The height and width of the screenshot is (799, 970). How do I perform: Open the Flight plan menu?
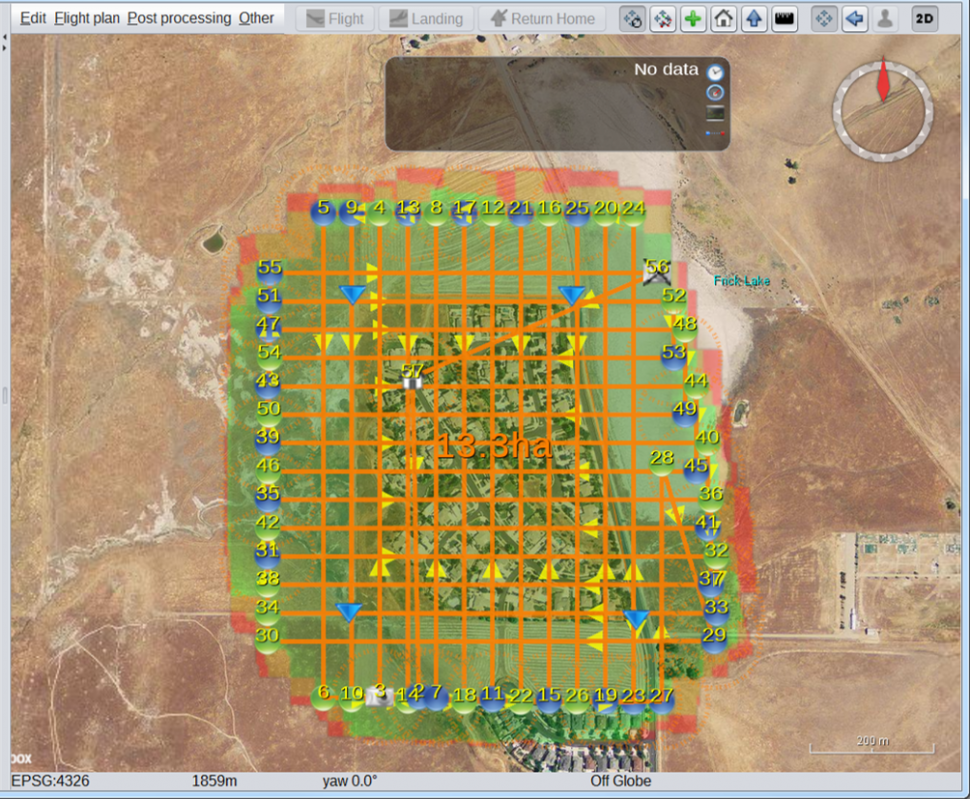pyautogui.click(x=87, y=18)
